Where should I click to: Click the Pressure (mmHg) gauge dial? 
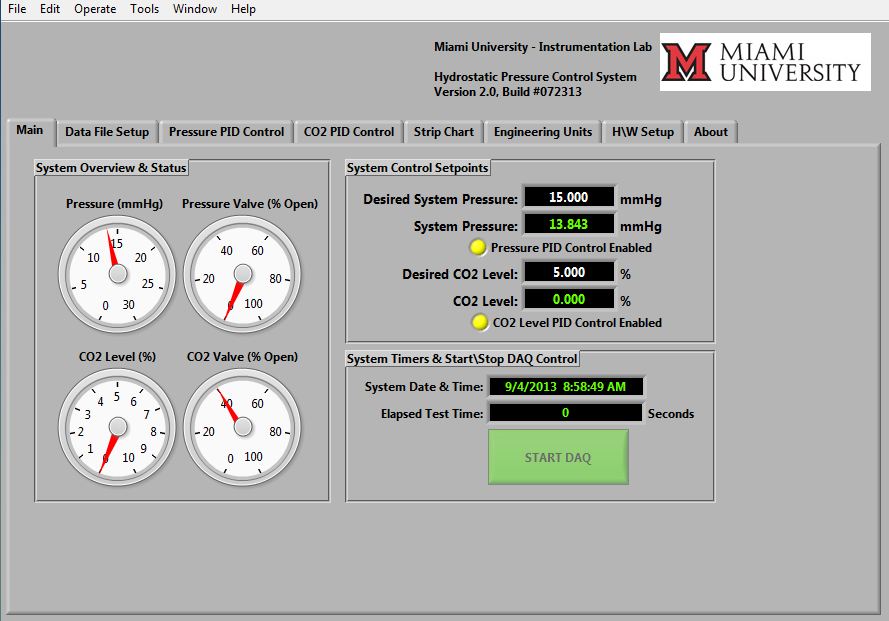[117, 273]
